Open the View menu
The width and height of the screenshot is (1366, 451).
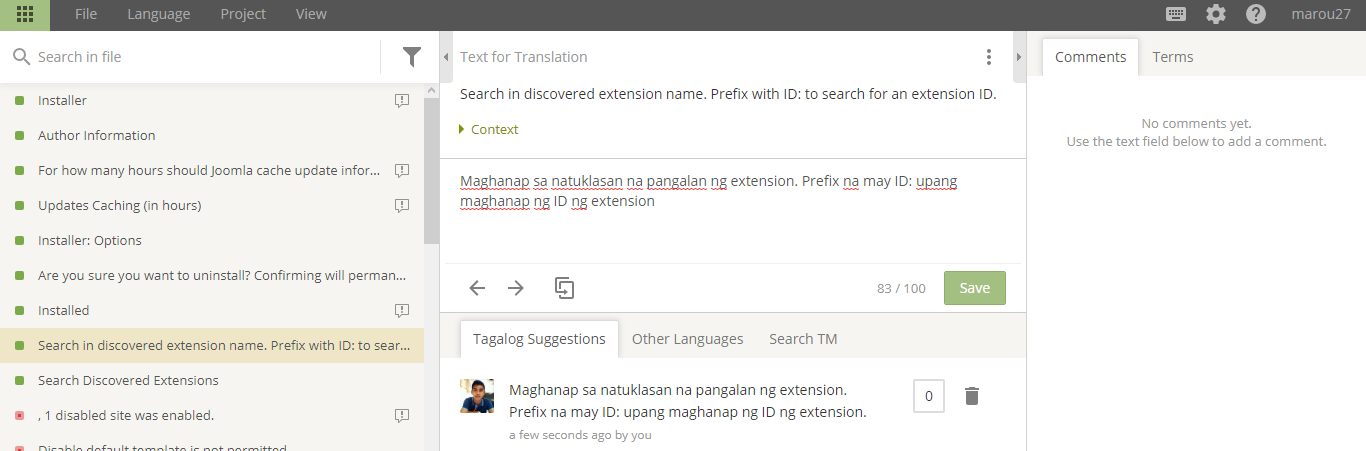point(311,14)
